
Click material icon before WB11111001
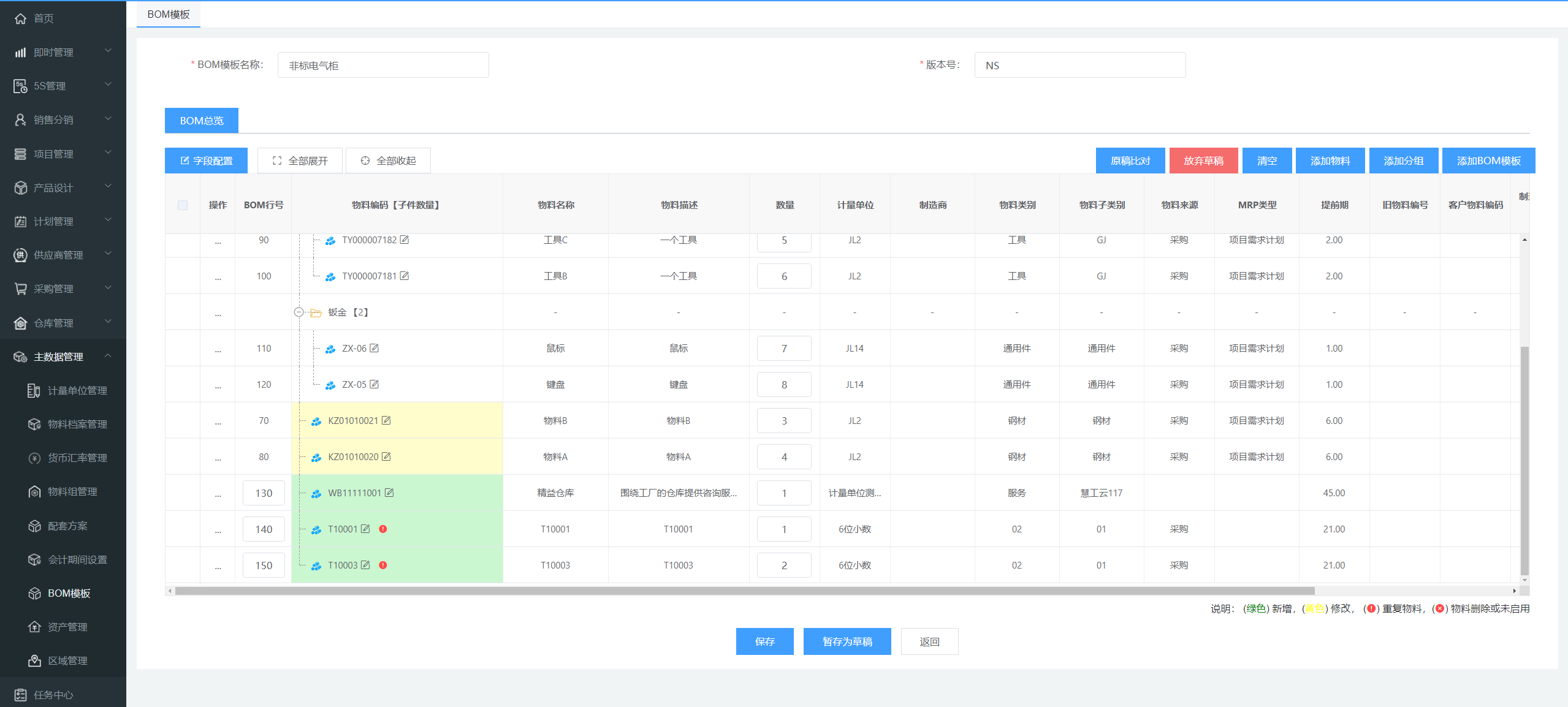coord(316,493)
